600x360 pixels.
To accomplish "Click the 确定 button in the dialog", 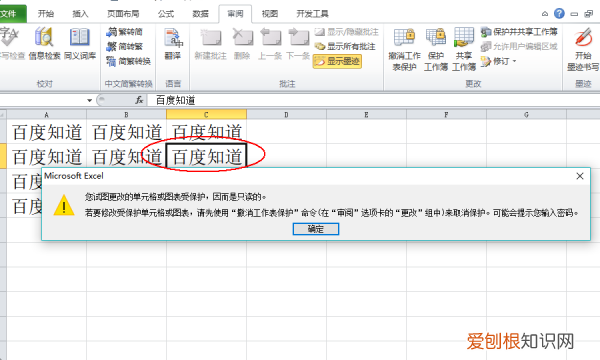I will tap(316, 229).
